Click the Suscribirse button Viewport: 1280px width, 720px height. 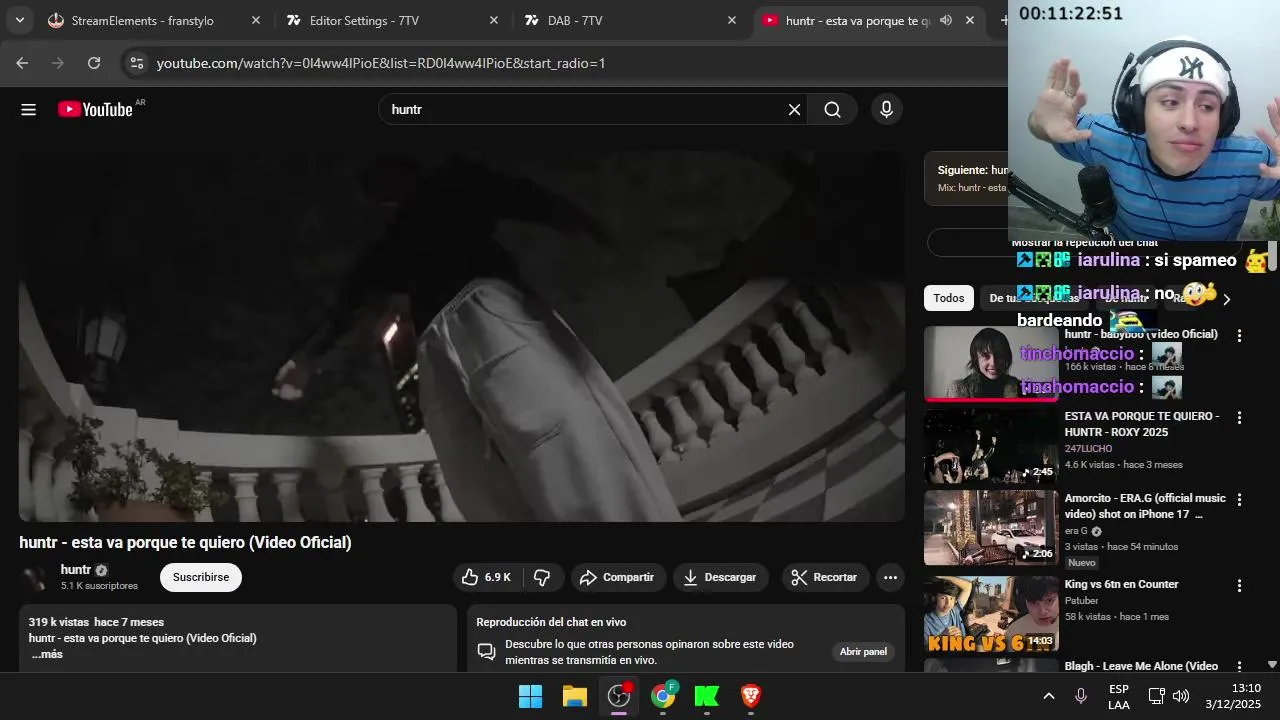tap(201, 577)
